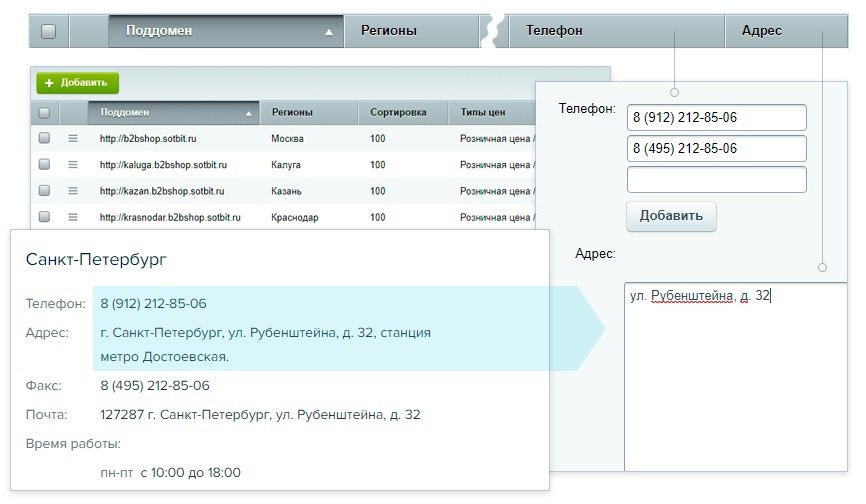The height and width of the screenshot is (504, 866).
Task: Click the working hours с 10:00 до 18:00
Action: pos(190,473)
